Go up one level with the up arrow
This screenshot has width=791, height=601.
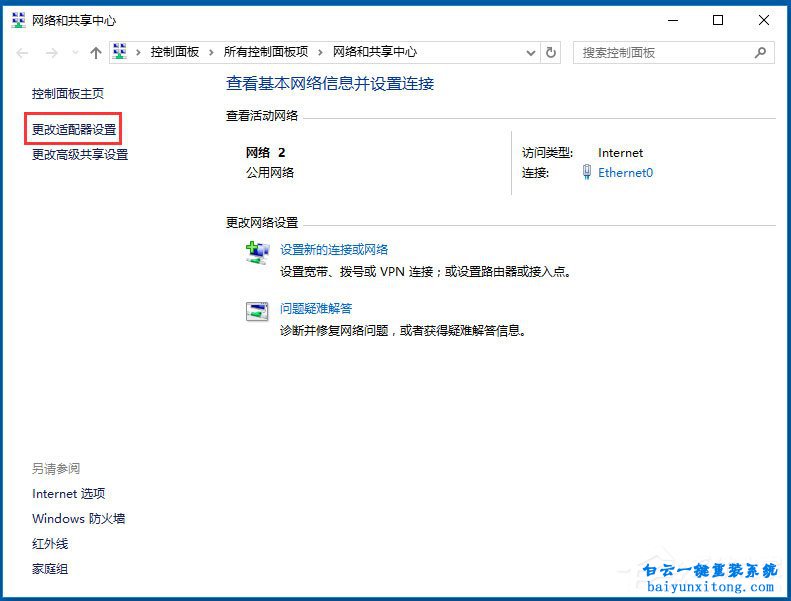coord(96,52)
